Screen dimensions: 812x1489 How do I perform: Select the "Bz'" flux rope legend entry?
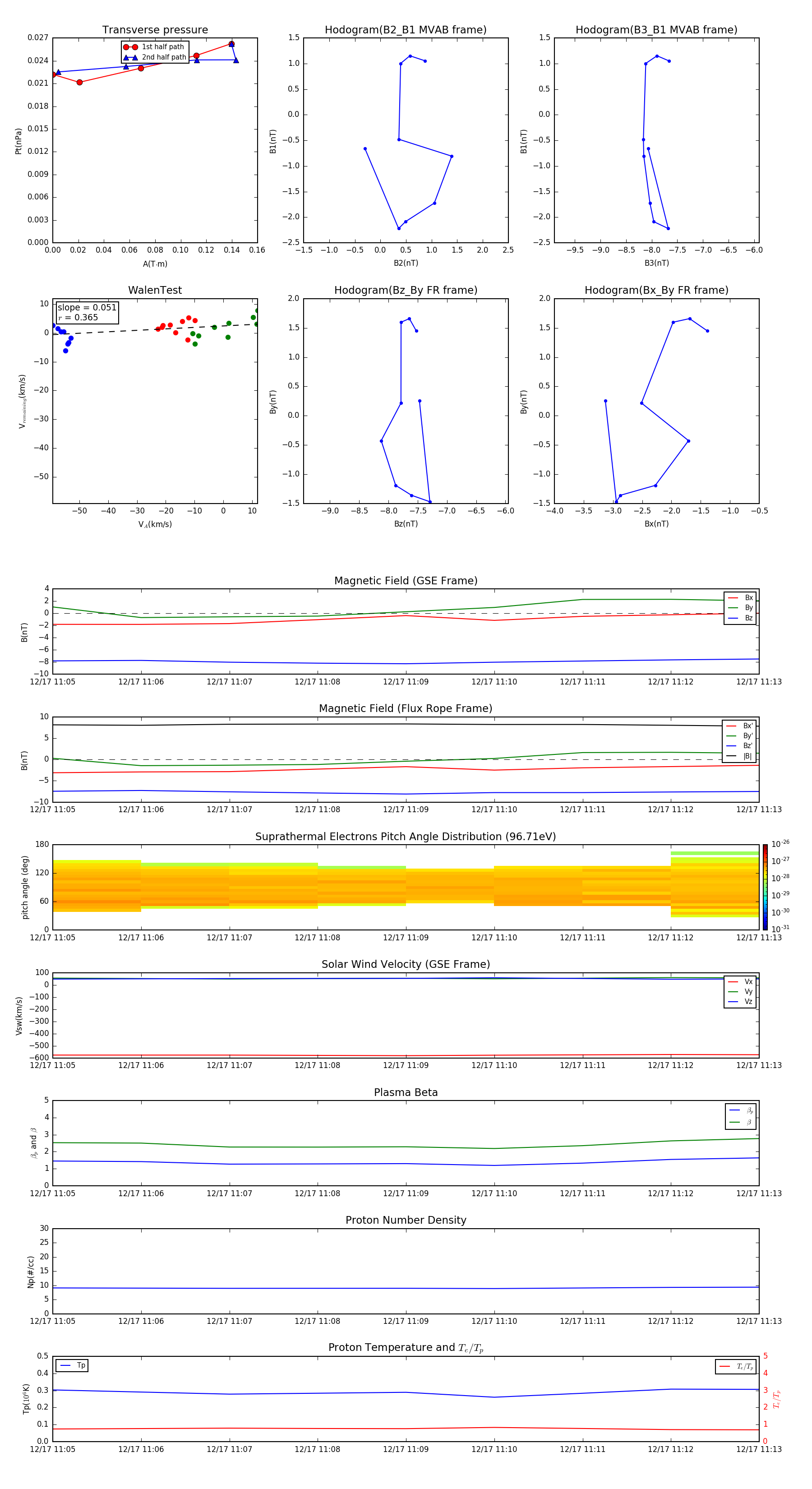[x=740, y=746]
